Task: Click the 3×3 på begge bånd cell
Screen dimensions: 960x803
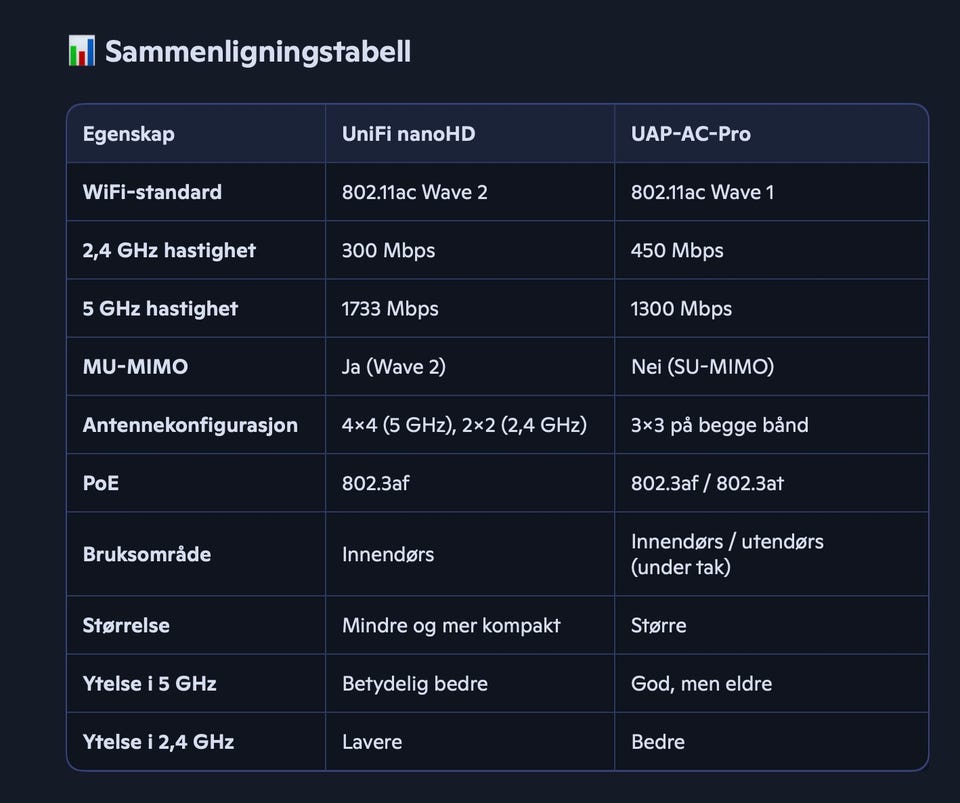Action: 719,425
